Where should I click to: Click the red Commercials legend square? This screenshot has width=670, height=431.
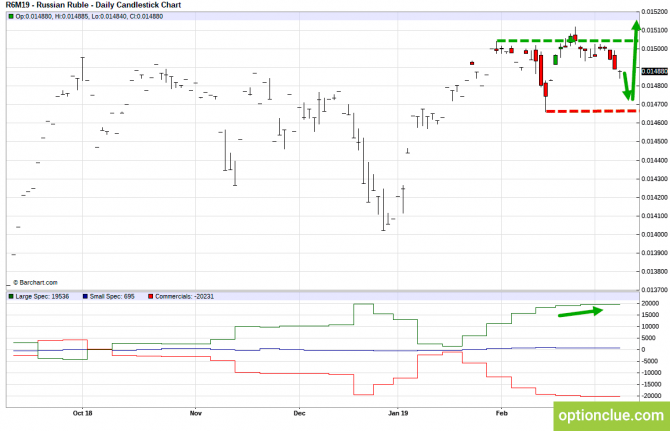(x=150, y=296)
